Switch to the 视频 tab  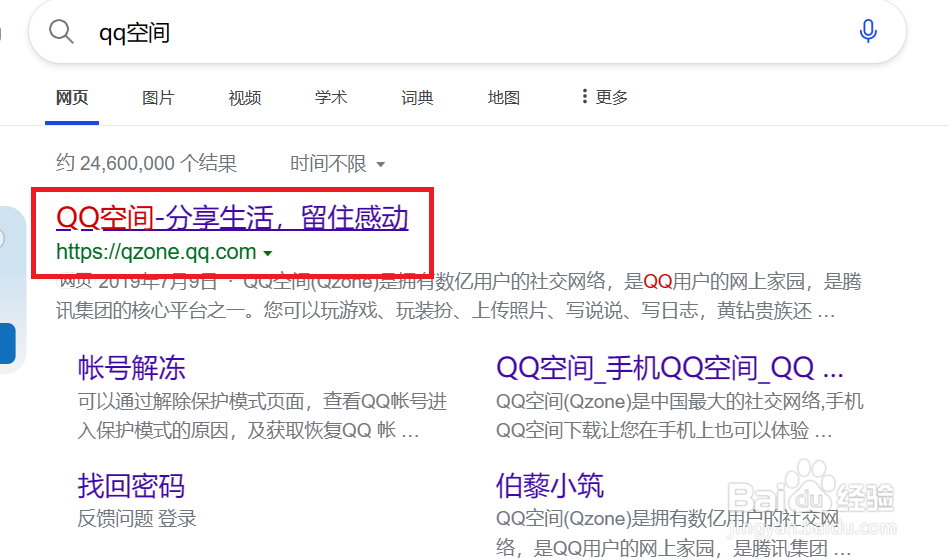point(245,97)
